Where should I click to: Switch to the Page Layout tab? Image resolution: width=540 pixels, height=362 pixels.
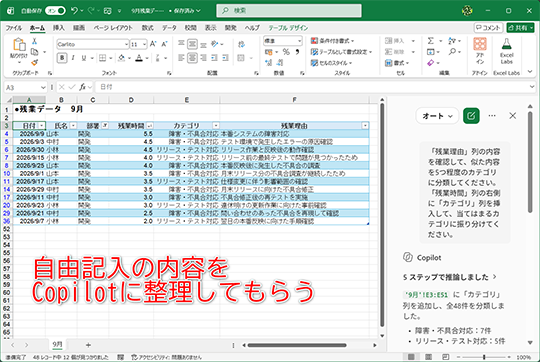point(113,28)
